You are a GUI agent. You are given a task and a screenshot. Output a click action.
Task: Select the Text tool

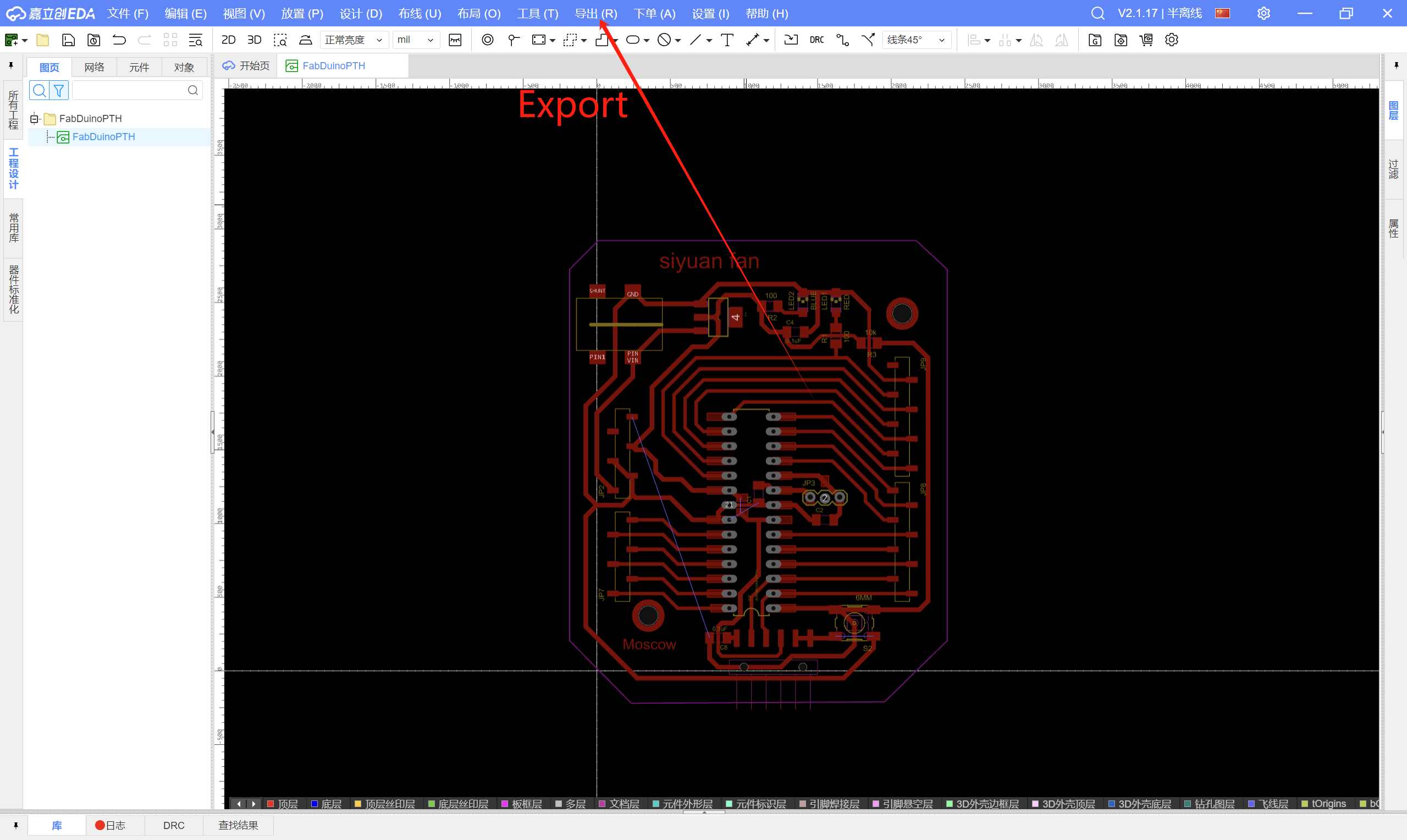tap(727, 40)
